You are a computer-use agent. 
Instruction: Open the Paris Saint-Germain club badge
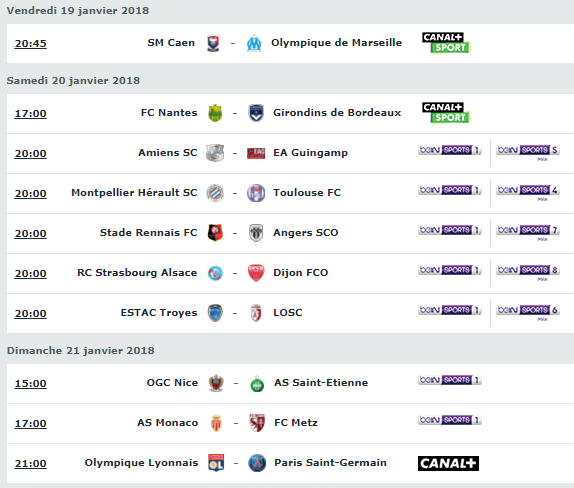(257, 463)
